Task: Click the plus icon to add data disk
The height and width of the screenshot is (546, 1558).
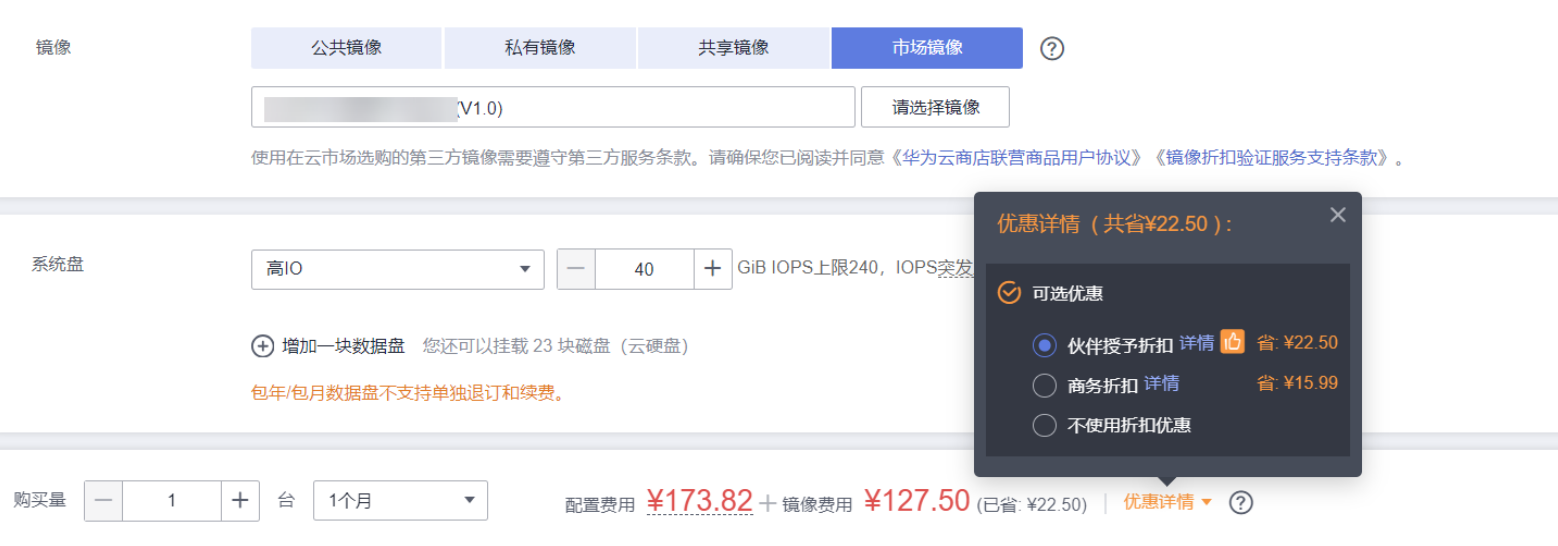Action: click(262, 346)
